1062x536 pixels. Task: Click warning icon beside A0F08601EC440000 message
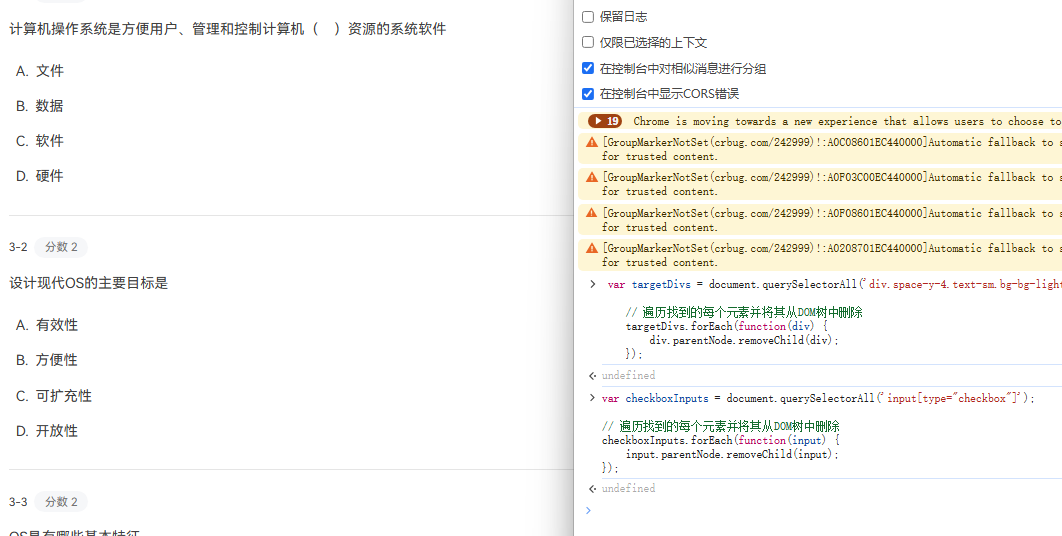click(x=592, y=214)
